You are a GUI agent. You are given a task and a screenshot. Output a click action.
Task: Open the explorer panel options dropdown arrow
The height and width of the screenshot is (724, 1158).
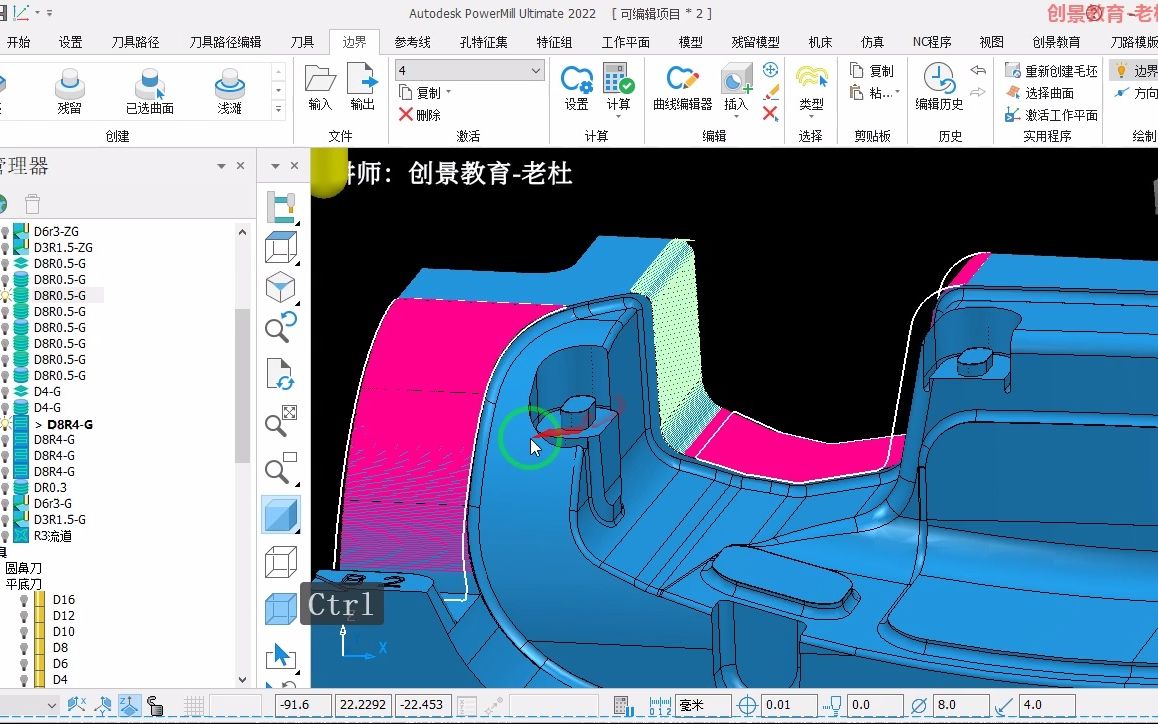[221, 166]
